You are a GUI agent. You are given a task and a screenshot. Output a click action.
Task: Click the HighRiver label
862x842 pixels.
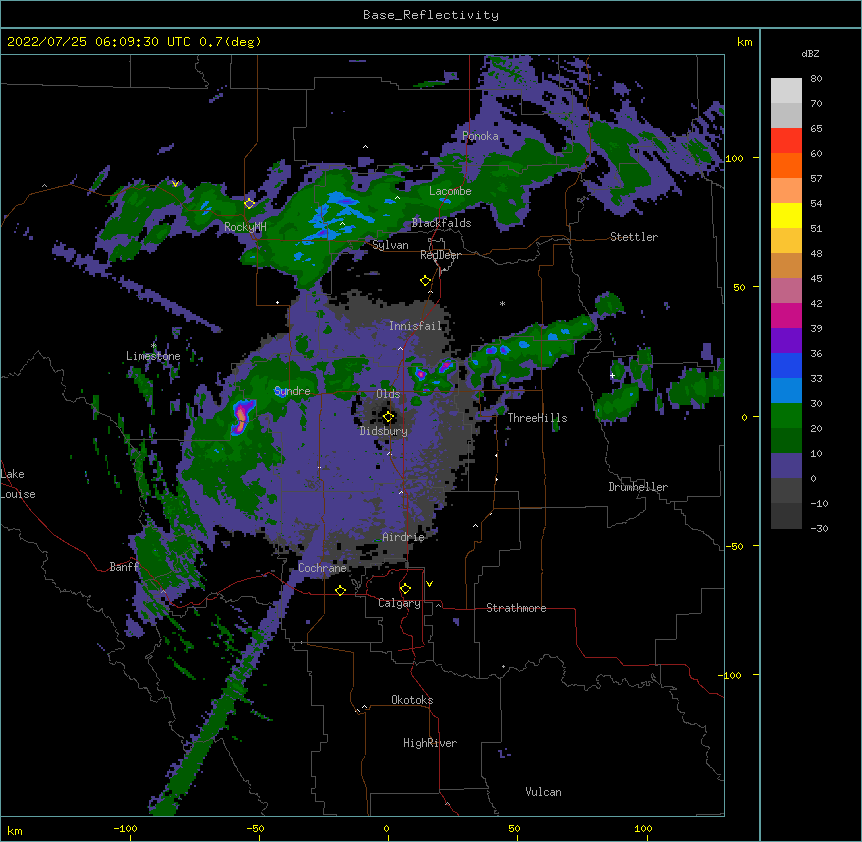point(430,743)
